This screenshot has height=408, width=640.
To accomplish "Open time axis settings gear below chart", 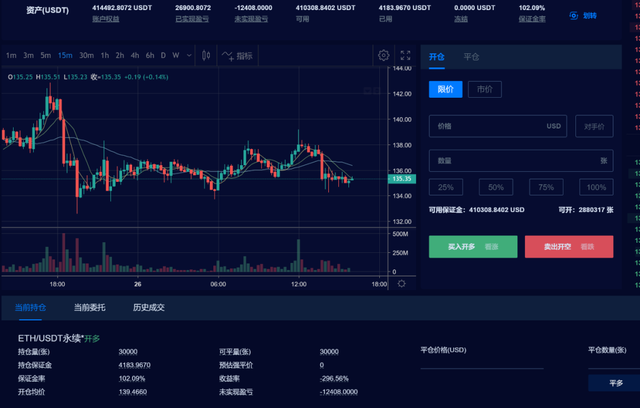I will 402,284.
